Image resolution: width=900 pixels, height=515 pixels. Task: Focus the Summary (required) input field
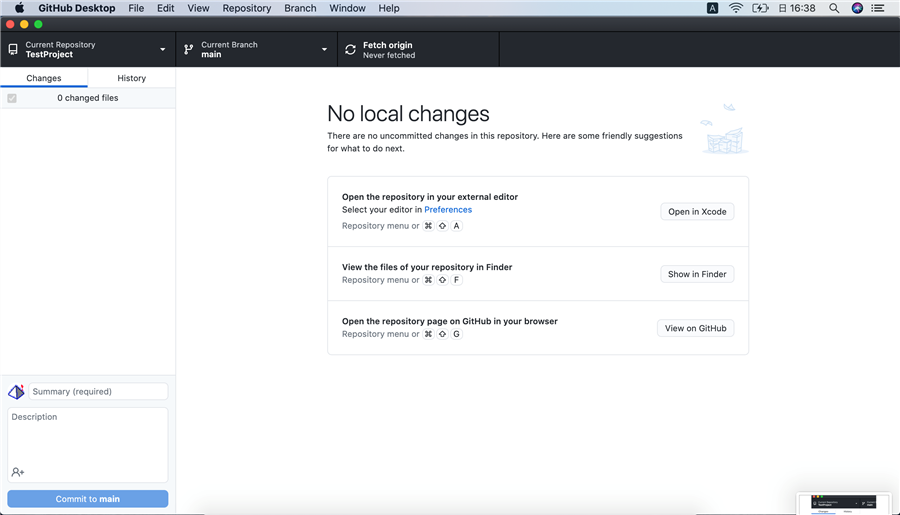click(x=98, y=392)
